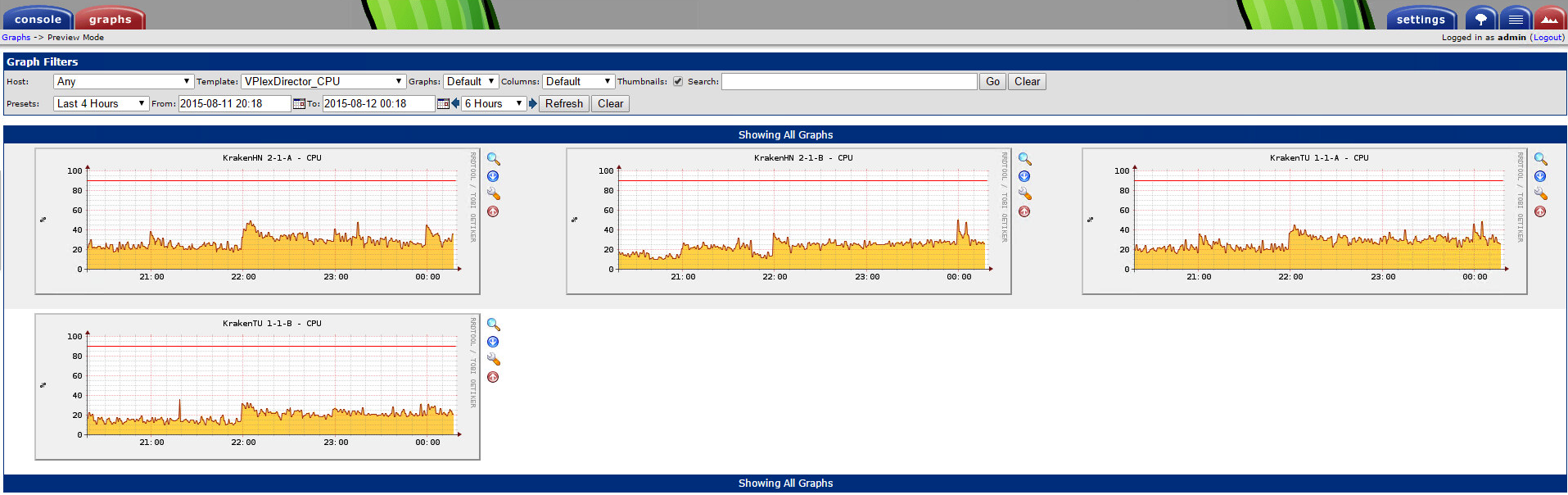Click red page-top arrow beside KrakenTU 1-1-B

click(493, 377)
